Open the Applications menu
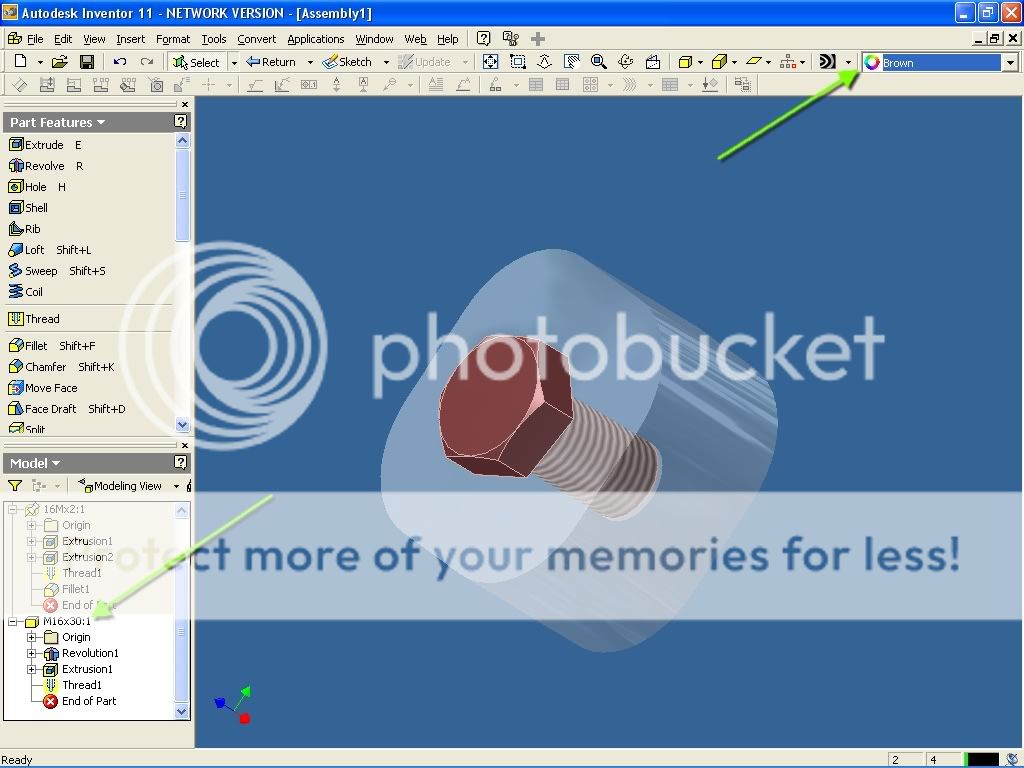 click(315, 39)
